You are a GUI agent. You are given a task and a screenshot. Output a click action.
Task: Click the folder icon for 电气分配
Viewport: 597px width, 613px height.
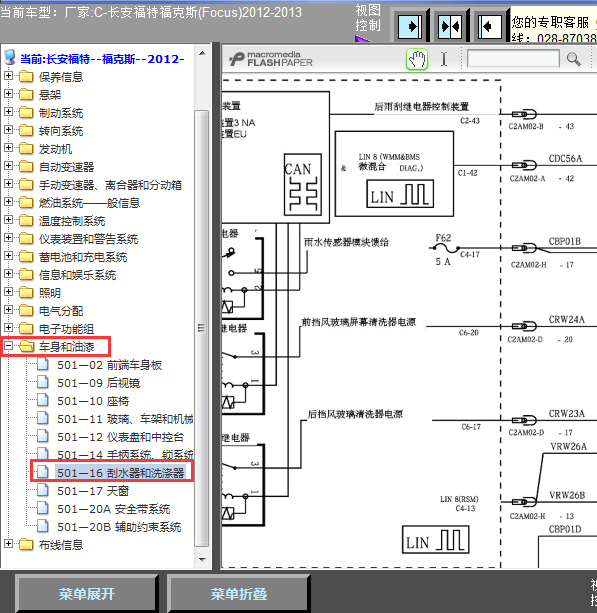[26, 310]
